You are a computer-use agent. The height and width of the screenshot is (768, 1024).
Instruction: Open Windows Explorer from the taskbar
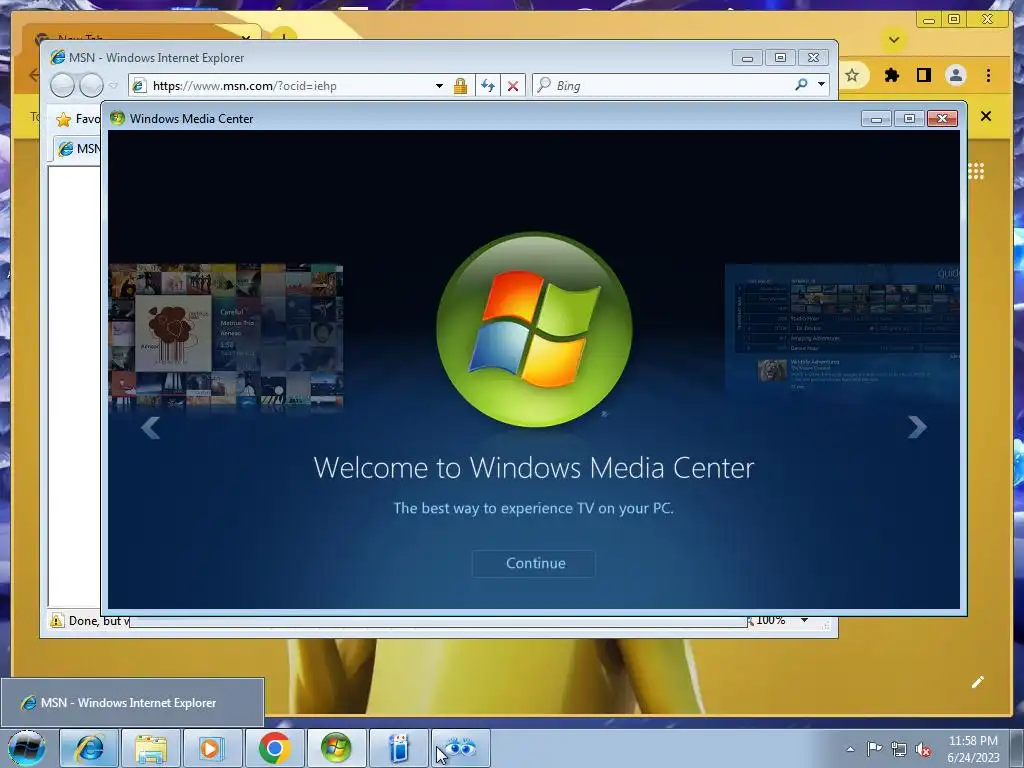click(151, 748)
